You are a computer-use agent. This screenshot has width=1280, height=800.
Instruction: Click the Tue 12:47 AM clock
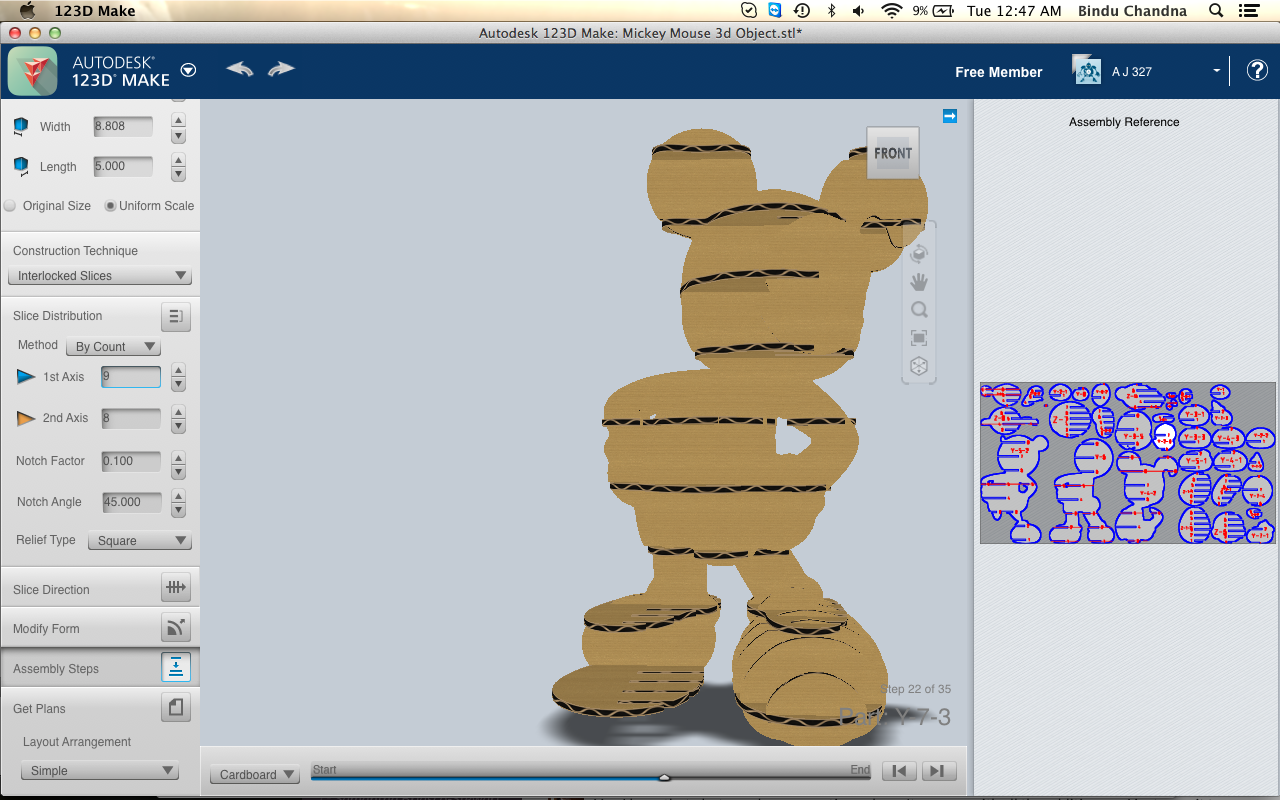[1014, 11]
